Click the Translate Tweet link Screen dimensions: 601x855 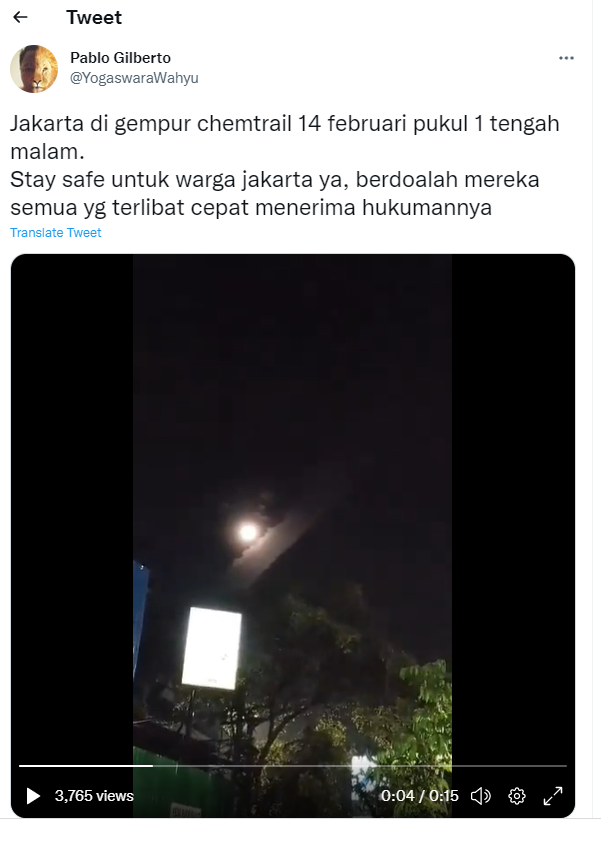tap(56, 233)
